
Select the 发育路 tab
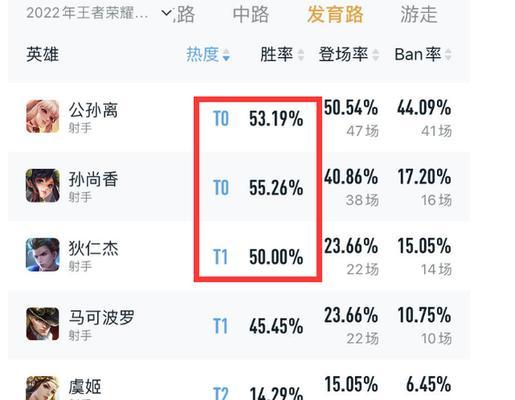click(335, 15)
